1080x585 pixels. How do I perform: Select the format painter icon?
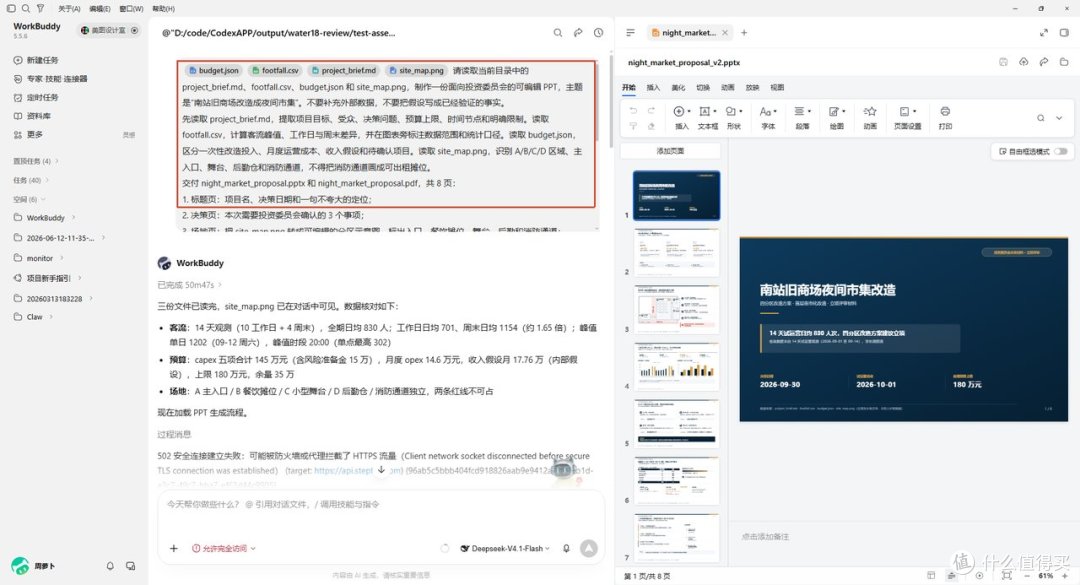click(x=633, y=126)
